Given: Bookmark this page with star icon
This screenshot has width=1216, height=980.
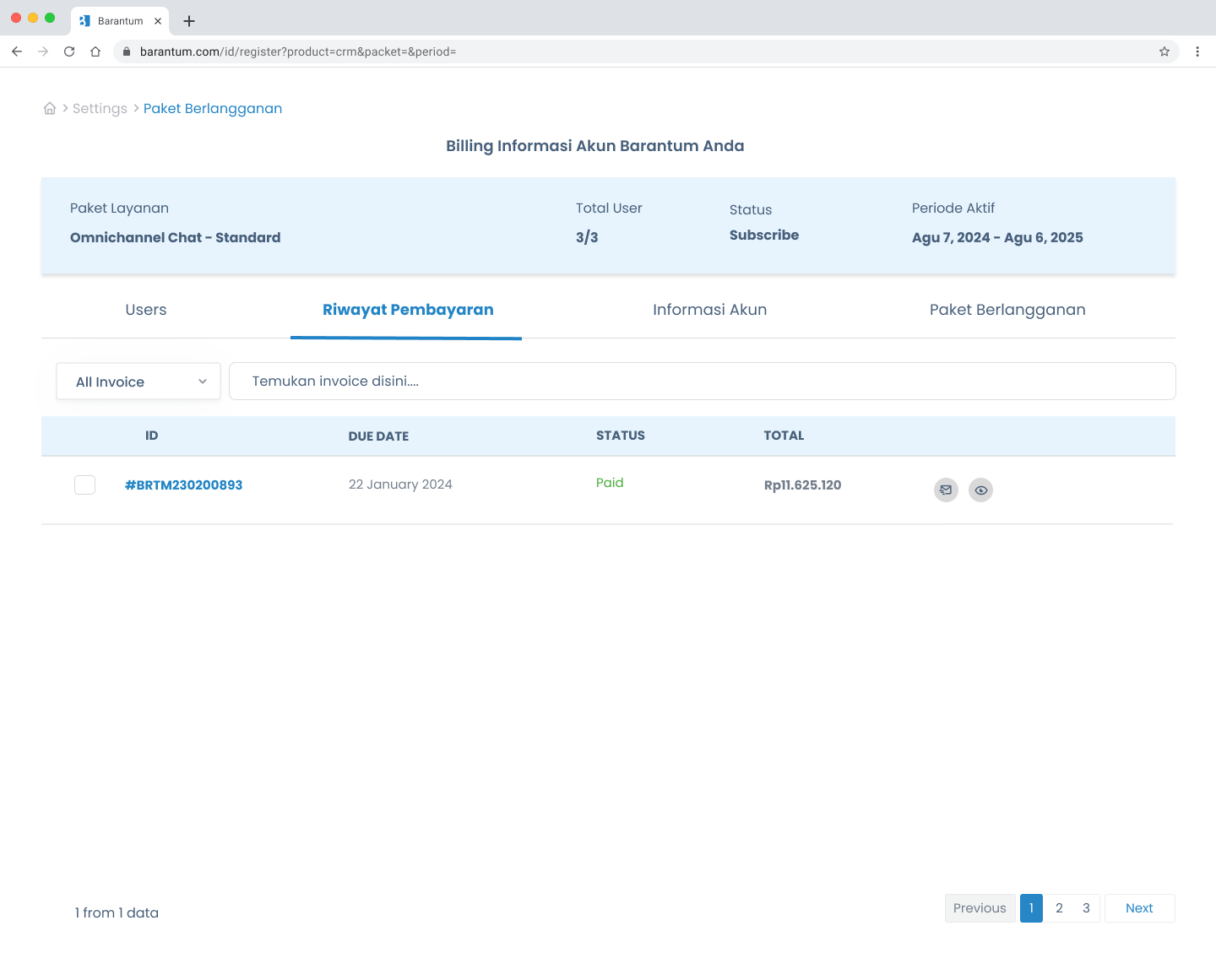Looking at the screenshot, I should [x=1164, y=51].
